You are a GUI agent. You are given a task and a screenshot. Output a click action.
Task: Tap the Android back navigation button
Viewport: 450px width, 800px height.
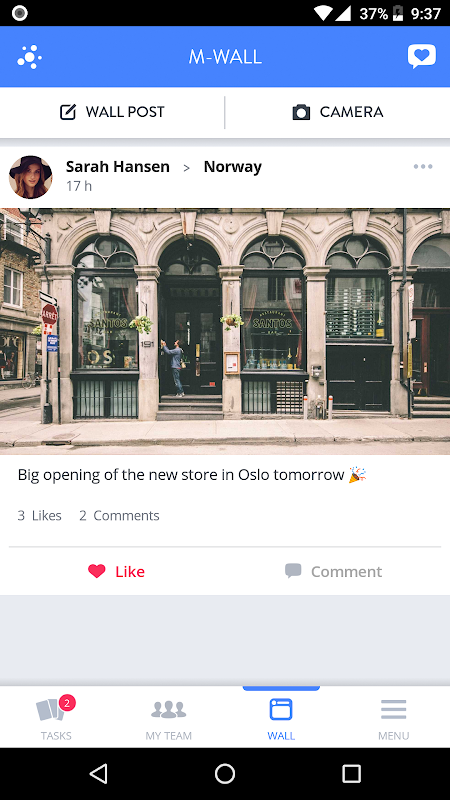pos(98,773)
